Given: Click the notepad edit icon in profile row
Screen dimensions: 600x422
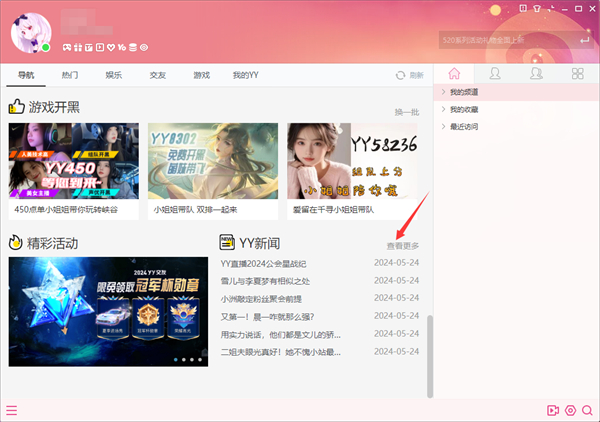Looking at the screenshot, I should pyautogui.click(x=89, y=47).
